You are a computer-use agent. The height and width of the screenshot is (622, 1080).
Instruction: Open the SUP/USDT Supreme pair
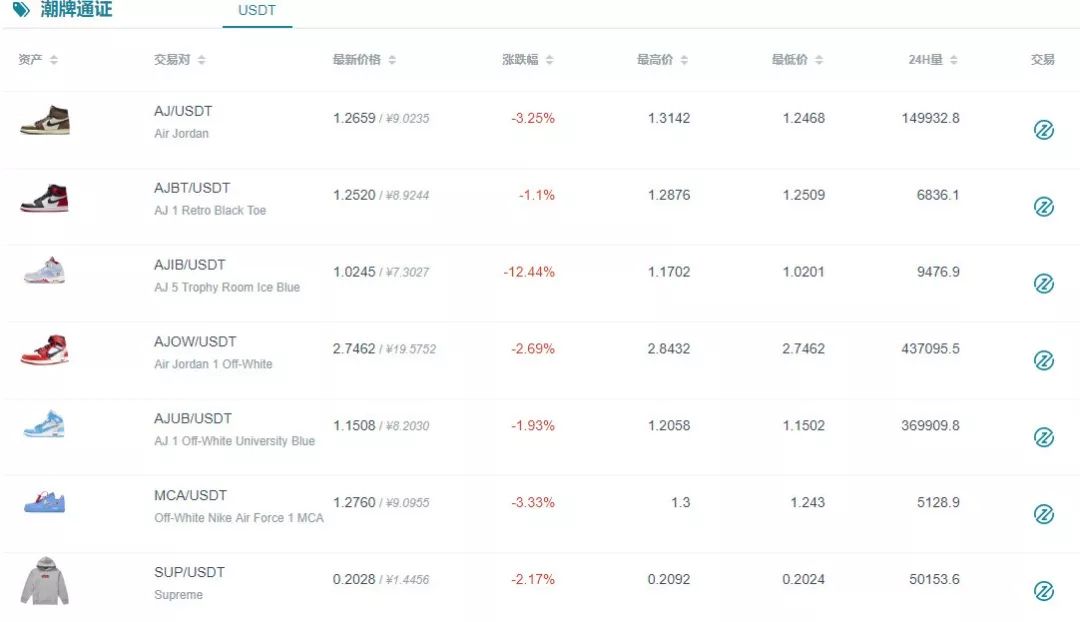coord(189,572)
